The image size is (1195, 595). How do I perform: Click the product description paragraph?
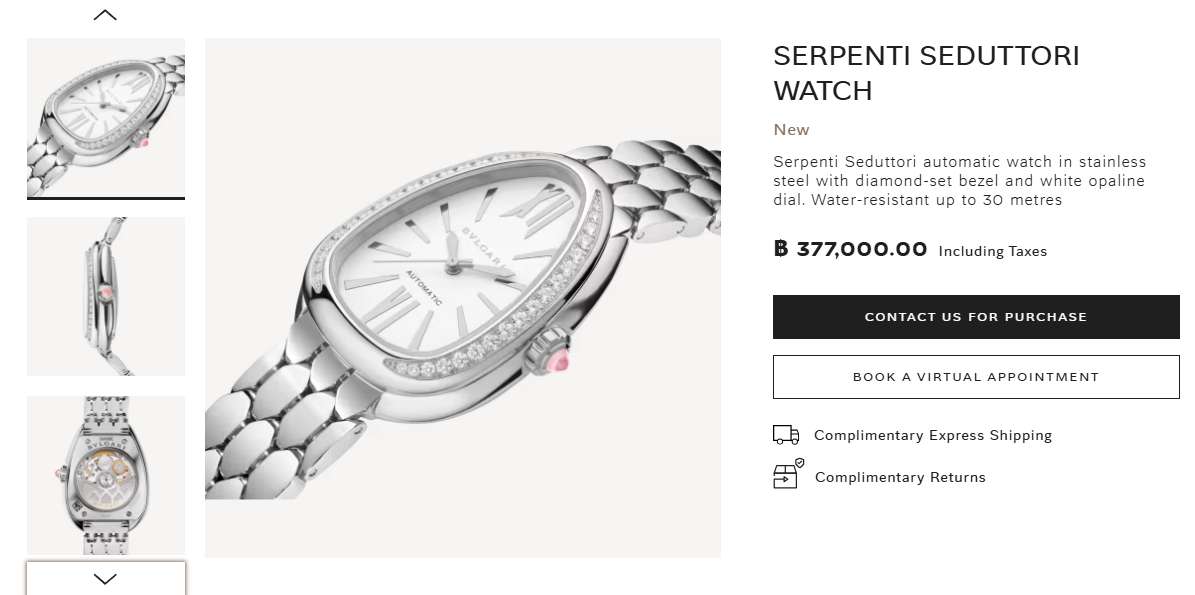point(959,180)
